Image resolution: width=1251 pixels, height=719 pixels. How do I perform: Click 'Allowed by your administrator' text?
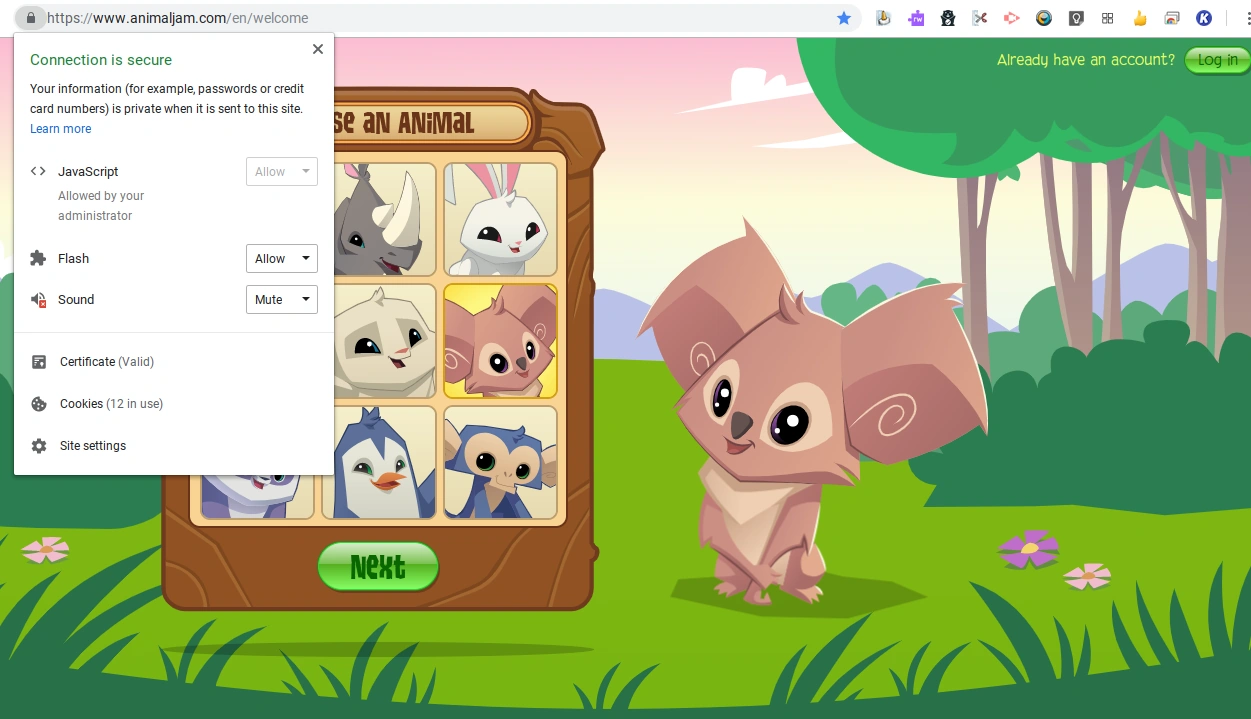(101, 206)
